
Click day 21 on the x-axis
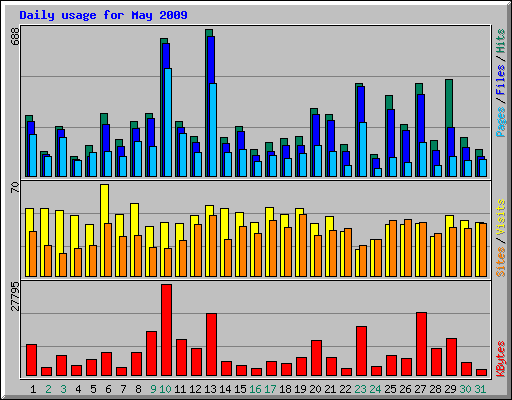(331, 389)
